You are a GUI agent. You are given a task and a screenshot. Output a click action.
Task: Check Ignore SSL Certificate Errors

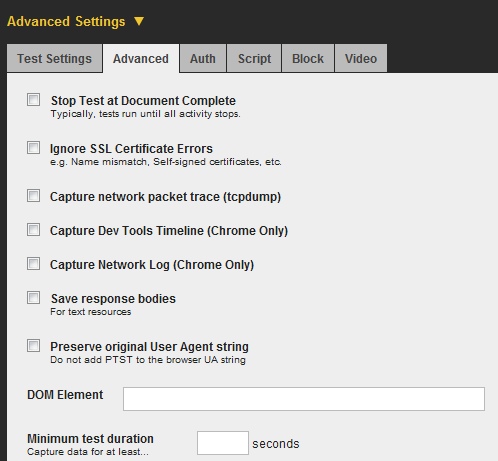point(33,148)
